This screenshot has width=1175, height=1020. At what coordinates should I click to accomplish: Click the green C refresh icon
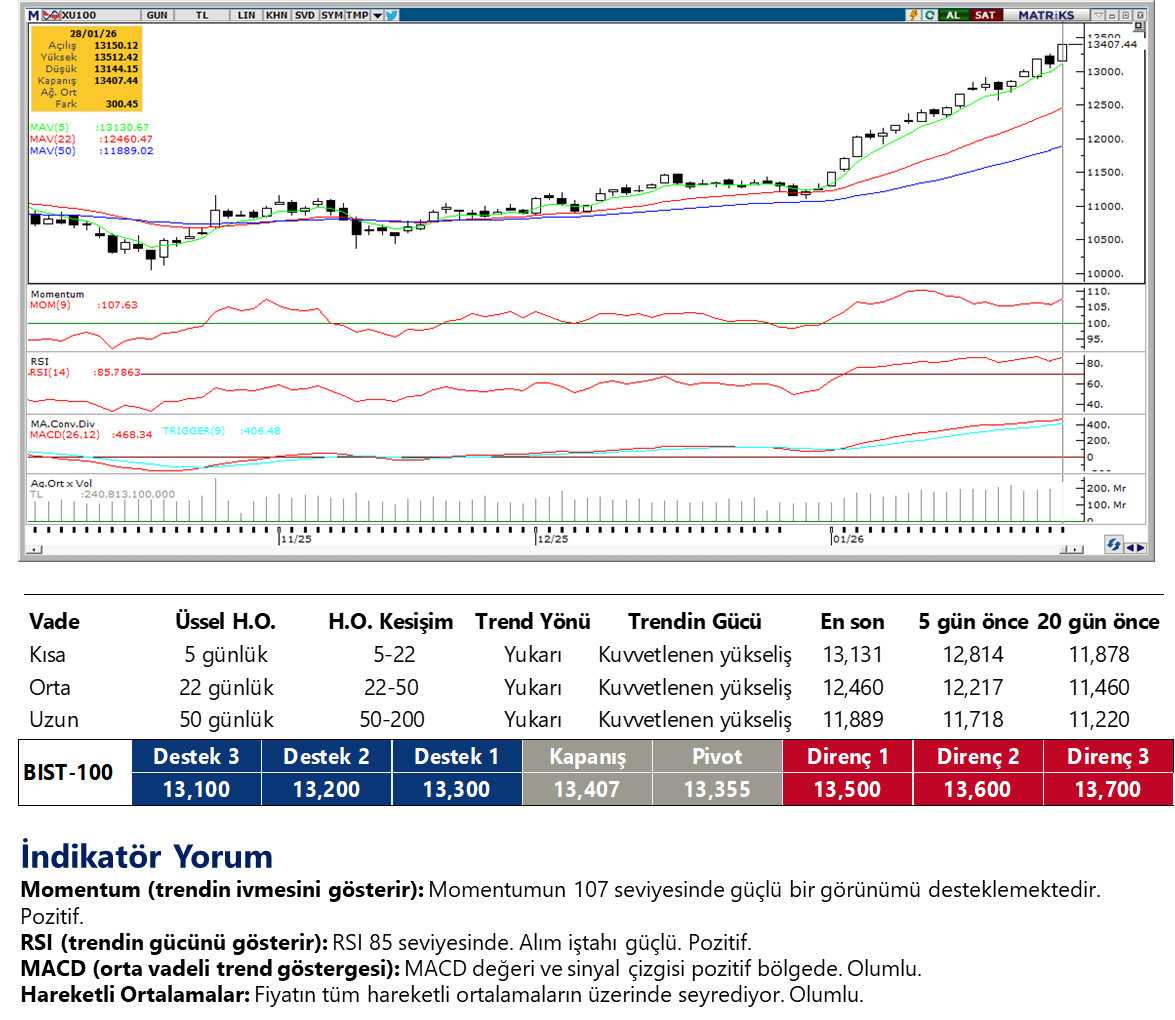pyautogui.click(x=930, y=15)
